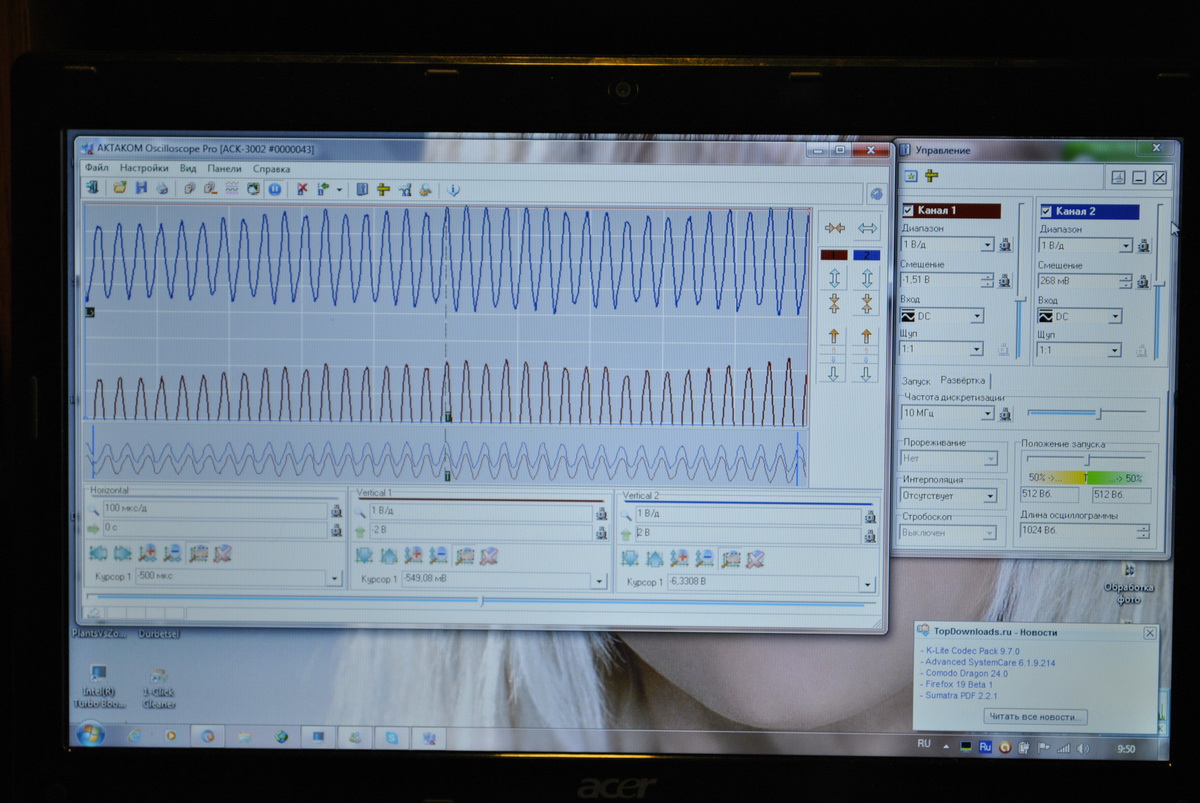Click the yellow cursor icon in Управление panel

pyautogui.click(x=931, y=176)
